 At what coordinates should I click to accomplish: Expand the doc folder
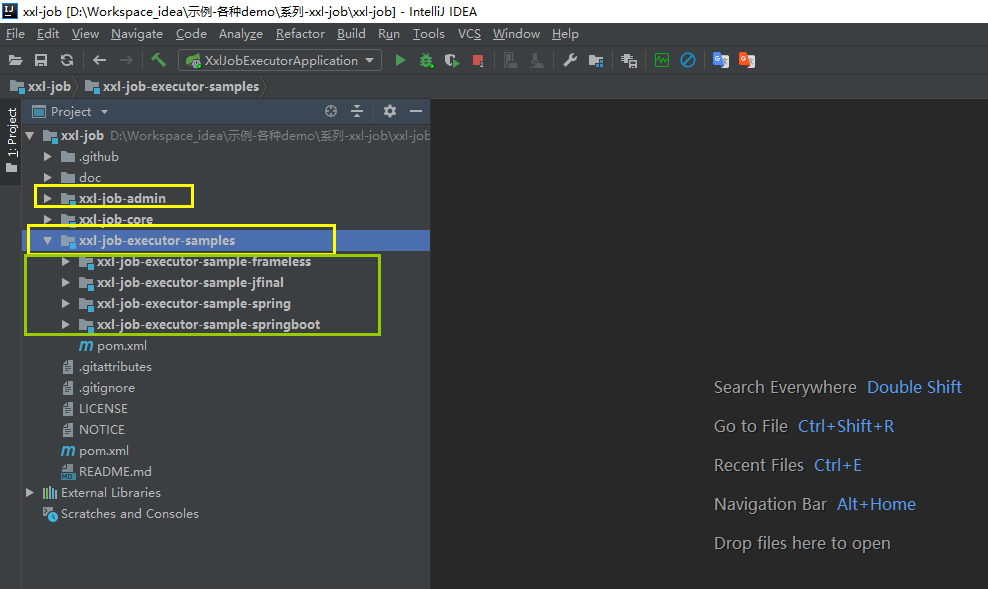coord(48,178)
